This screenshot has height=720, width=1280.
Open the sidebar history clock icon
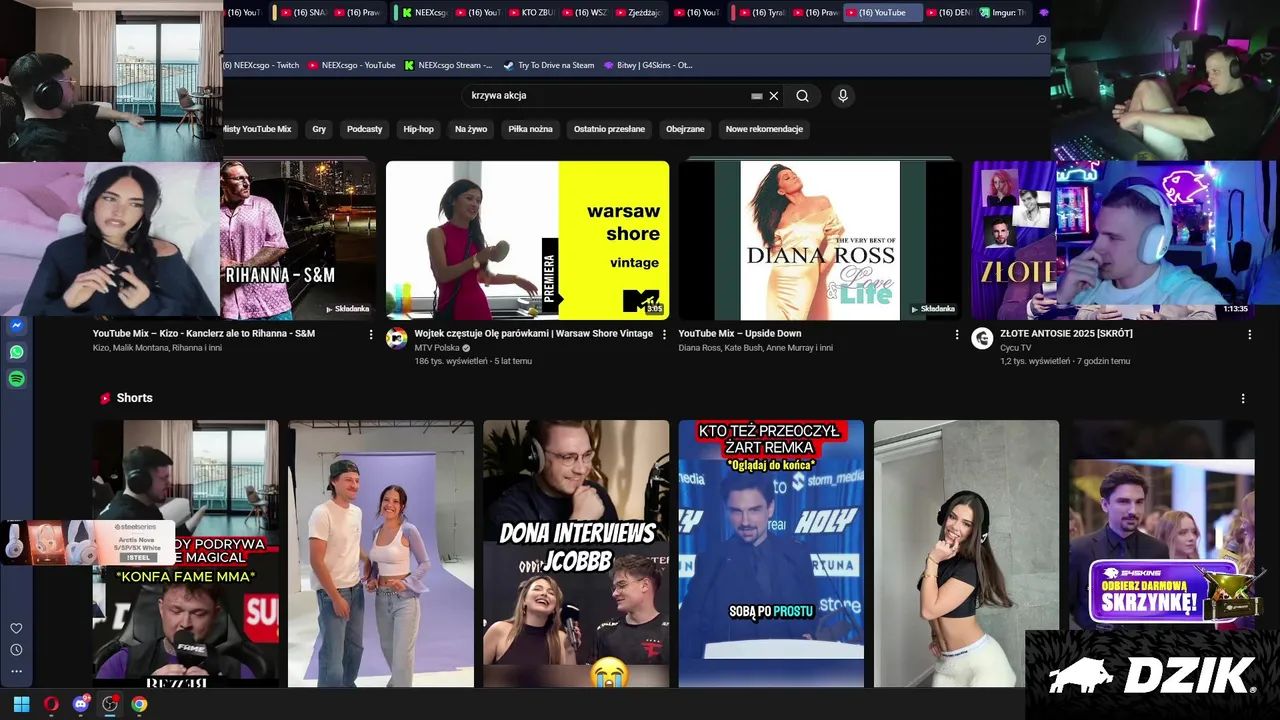click(16, 650)
